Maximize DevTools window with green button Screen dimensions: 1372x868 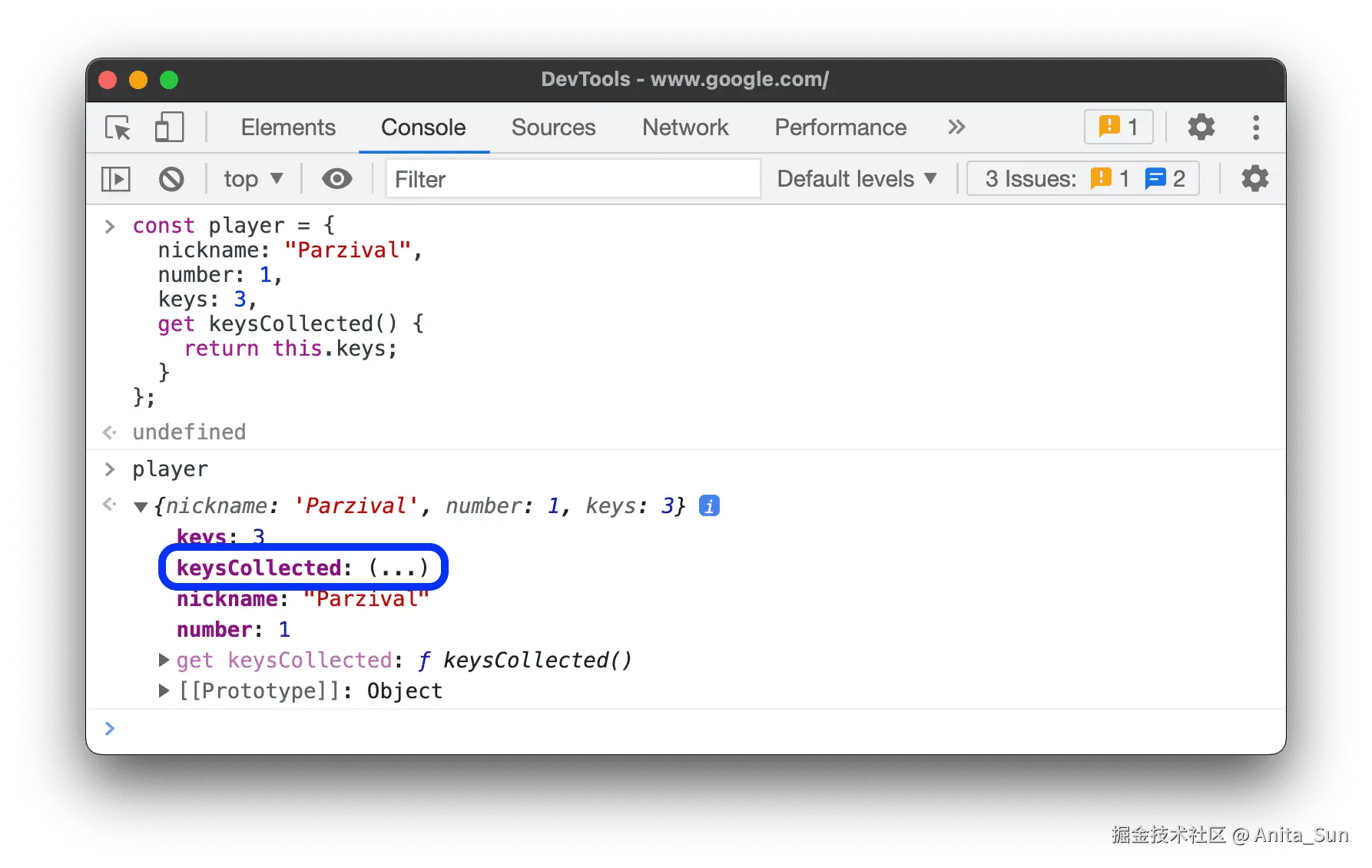[169, 80]
